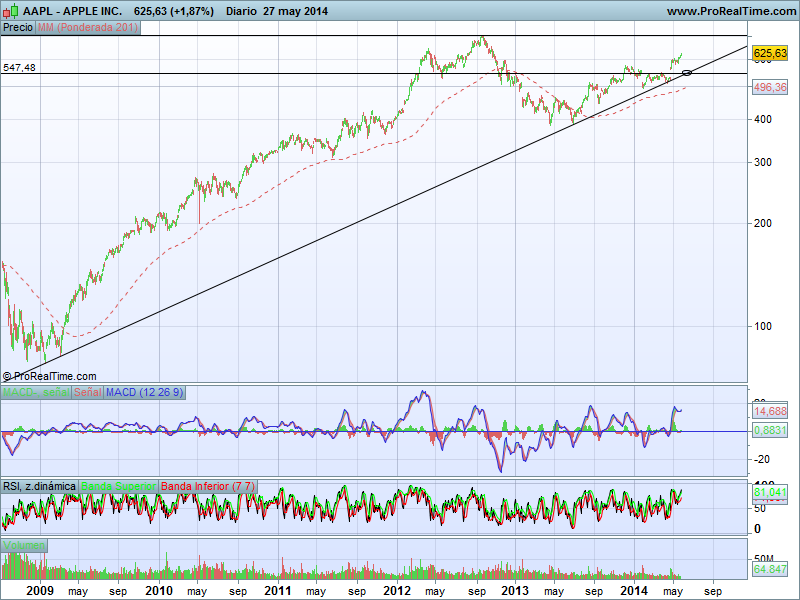Screen dimensions: 800x600
Task: Click the 400 price axis label
Action: (763, 119)
